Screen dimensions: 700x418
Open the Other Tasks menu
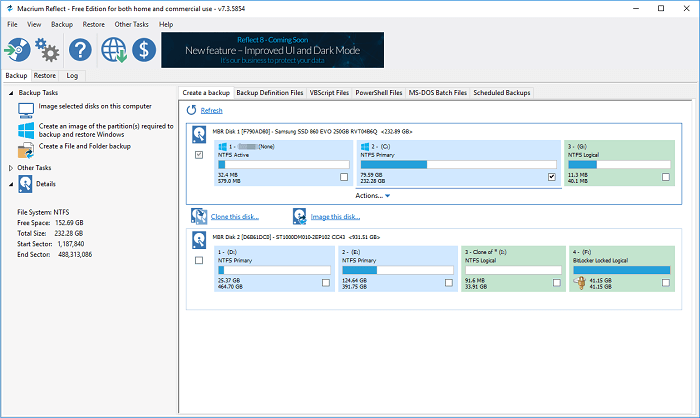(131, 24)
